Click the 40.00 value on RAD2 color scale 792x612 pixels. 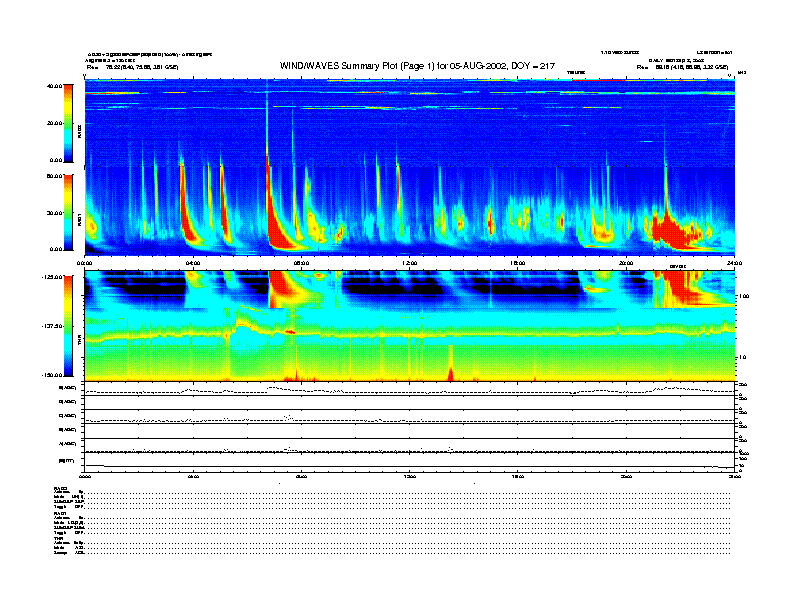tap(54, 86)
